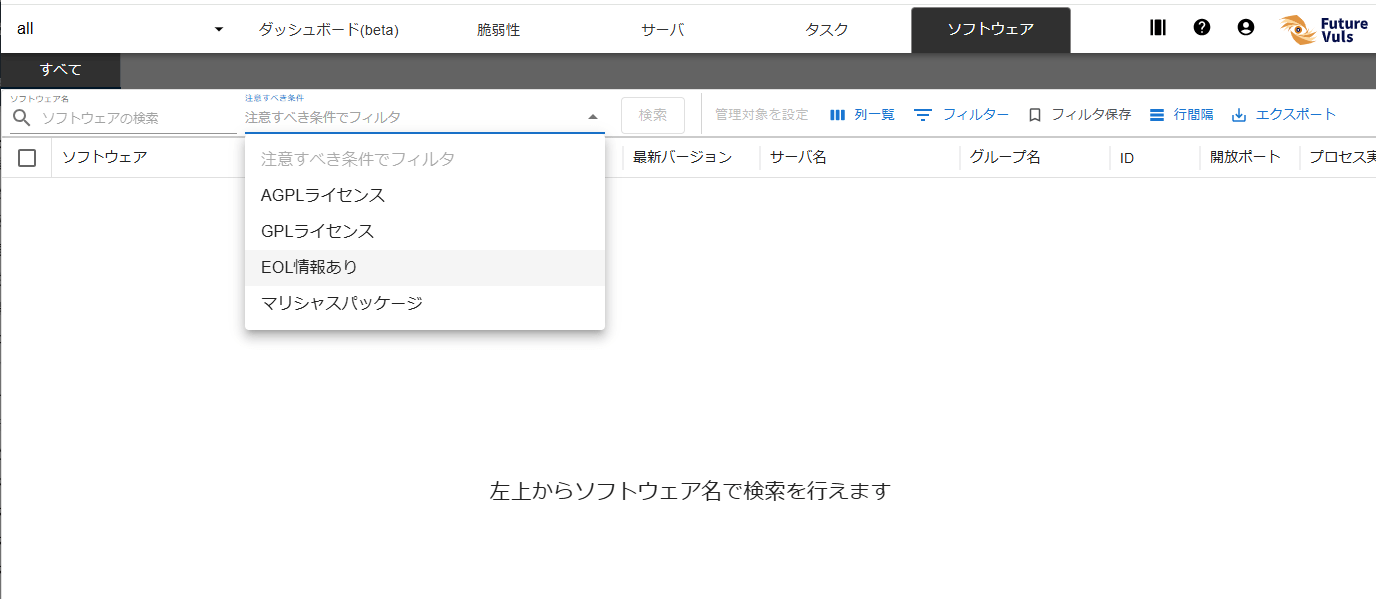Viewport: 1376px width, 599px height.
Task: Collapse the 注意すべき条件 filter dropdown arrow
Action: (x=593, y=117)
